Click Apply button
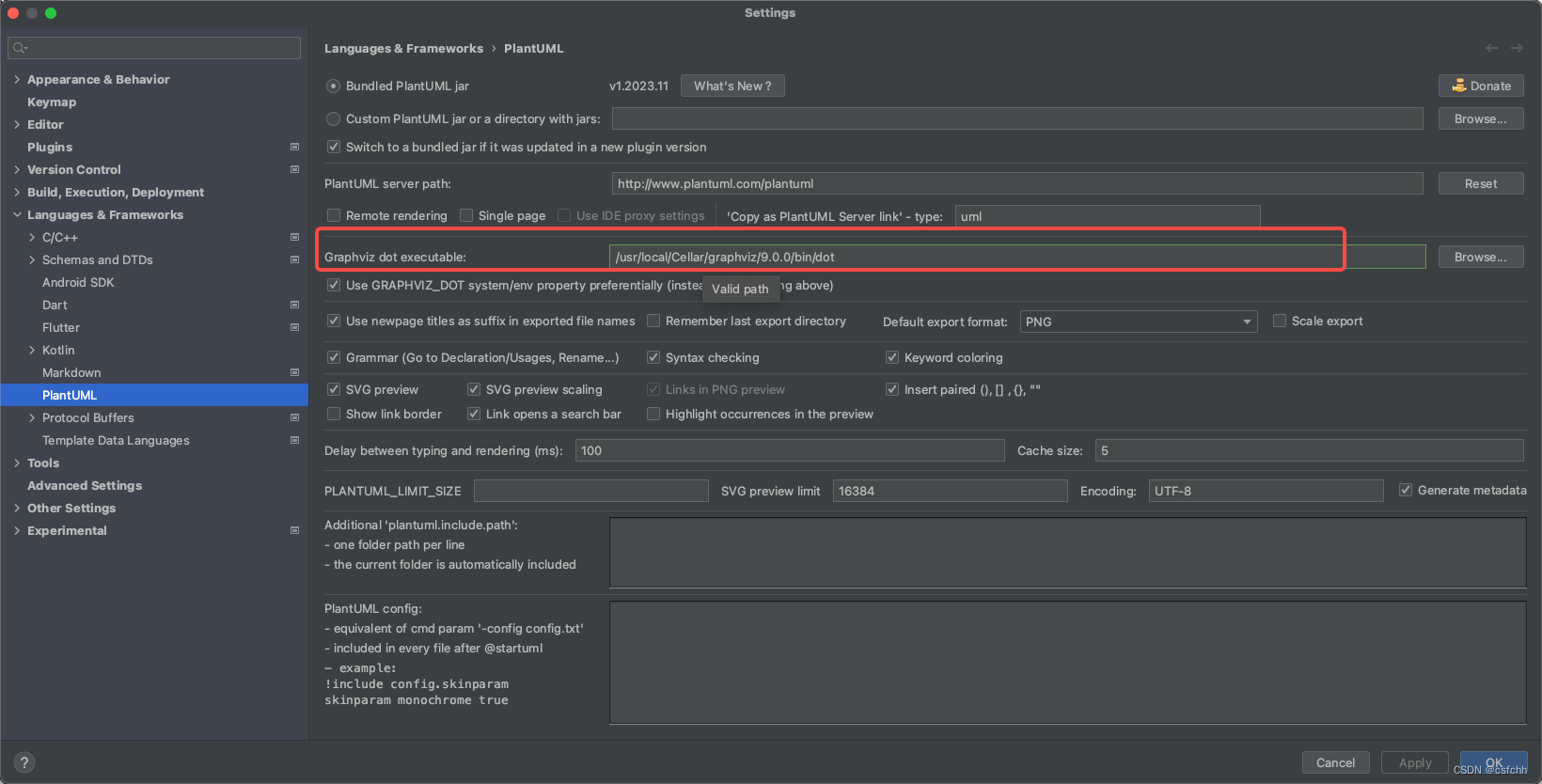 tap(1415, 762)
